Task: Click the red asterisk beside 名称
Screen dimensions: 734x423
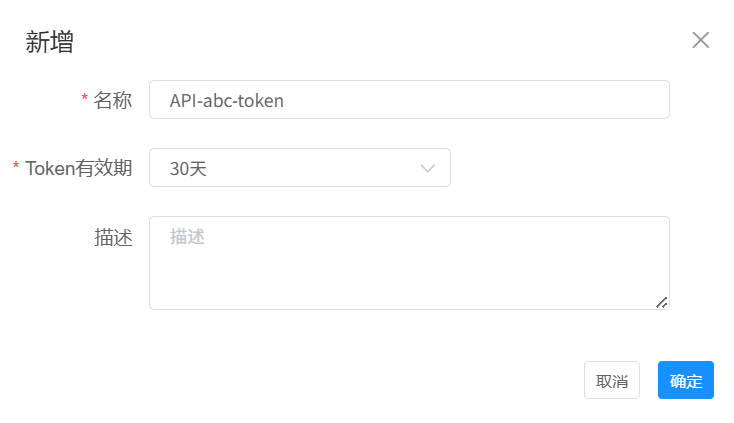Action: click(x=85, y=100)
